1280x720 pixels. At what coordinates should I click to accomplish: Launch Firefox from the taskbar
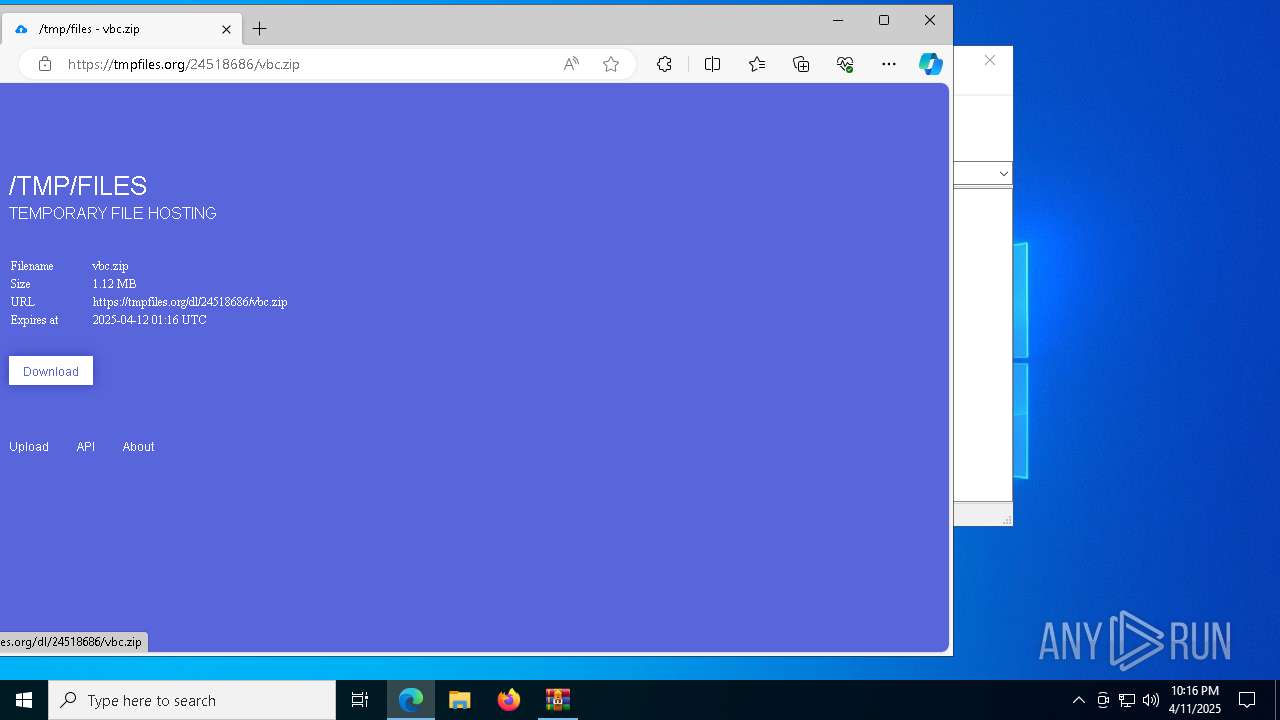(509, 700)
